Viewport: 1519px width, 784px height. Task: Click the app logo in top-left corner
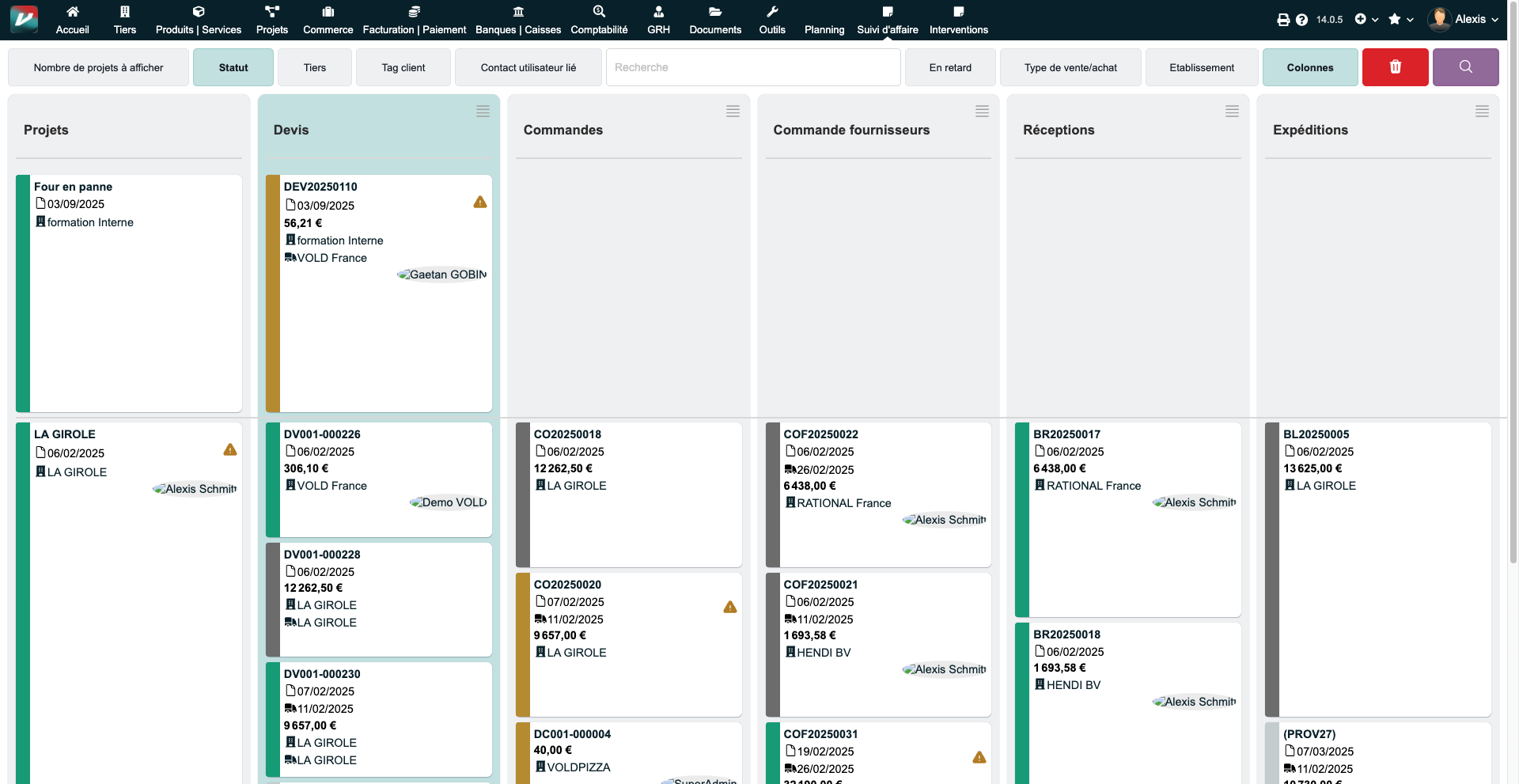point(24,19)
